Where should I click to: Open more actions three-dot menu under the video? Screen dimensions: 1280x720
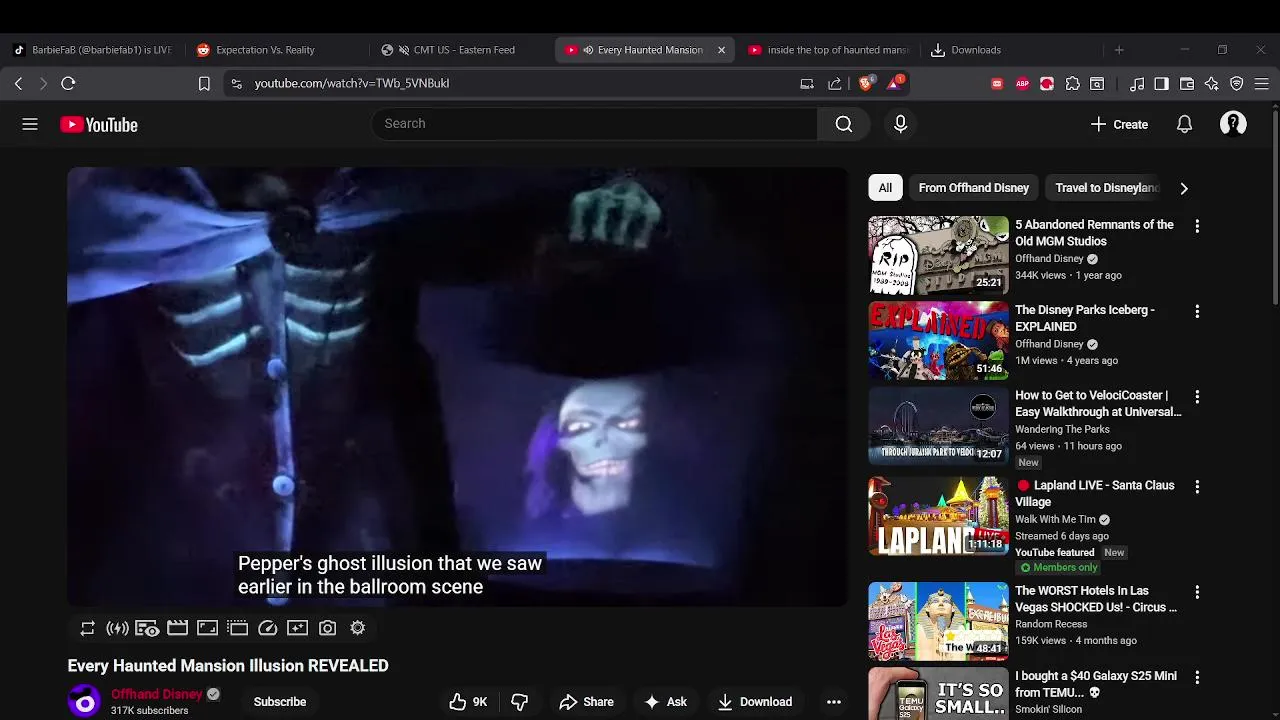click(833, 702)
